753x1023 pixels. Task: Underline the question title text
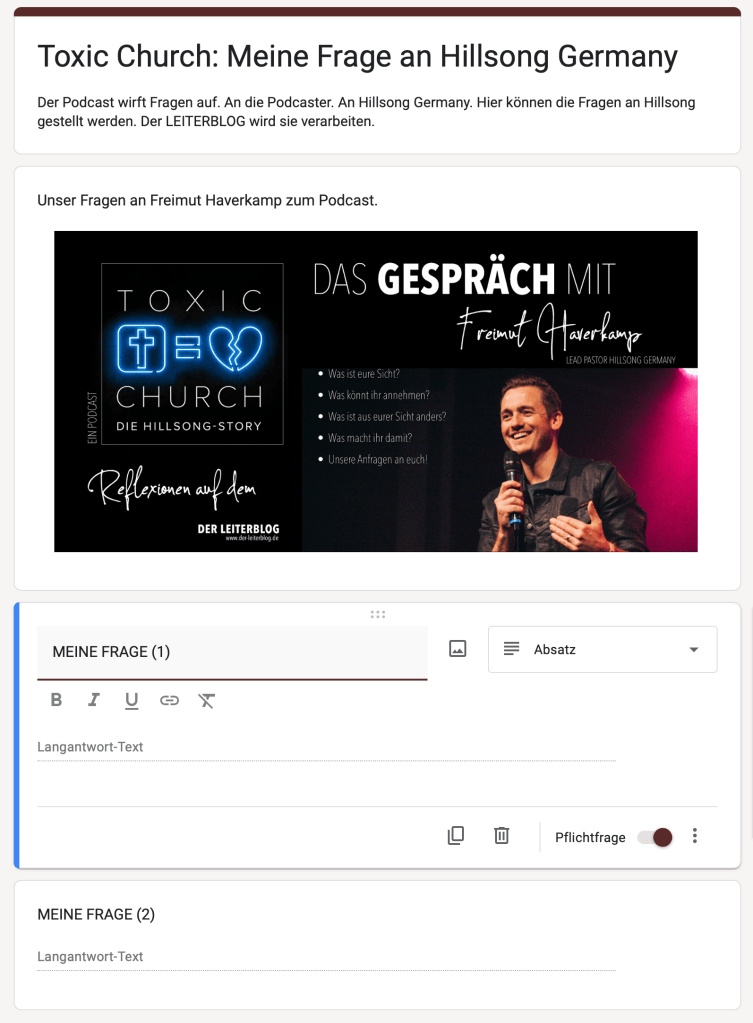click(x=131, y=700)
